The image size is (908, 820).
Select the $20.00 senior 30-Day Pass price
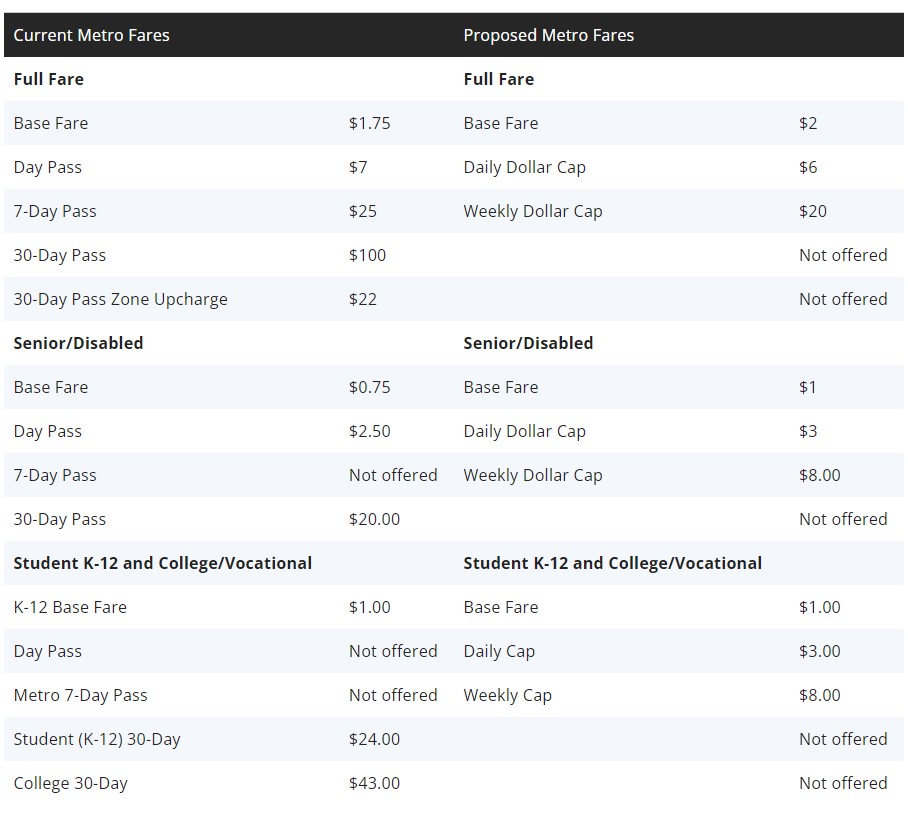coord(374,519)
